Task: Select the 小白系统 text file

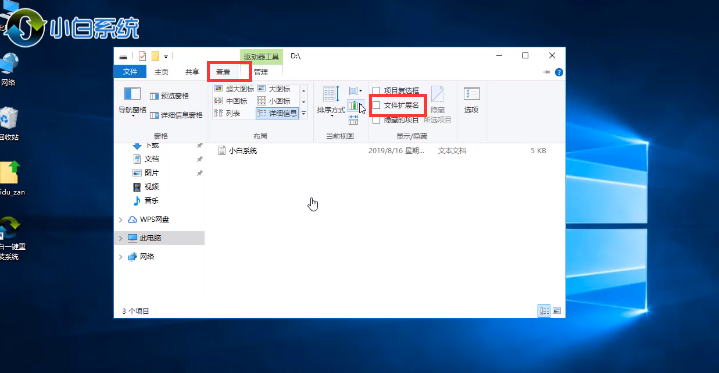Action: (243, 150)
